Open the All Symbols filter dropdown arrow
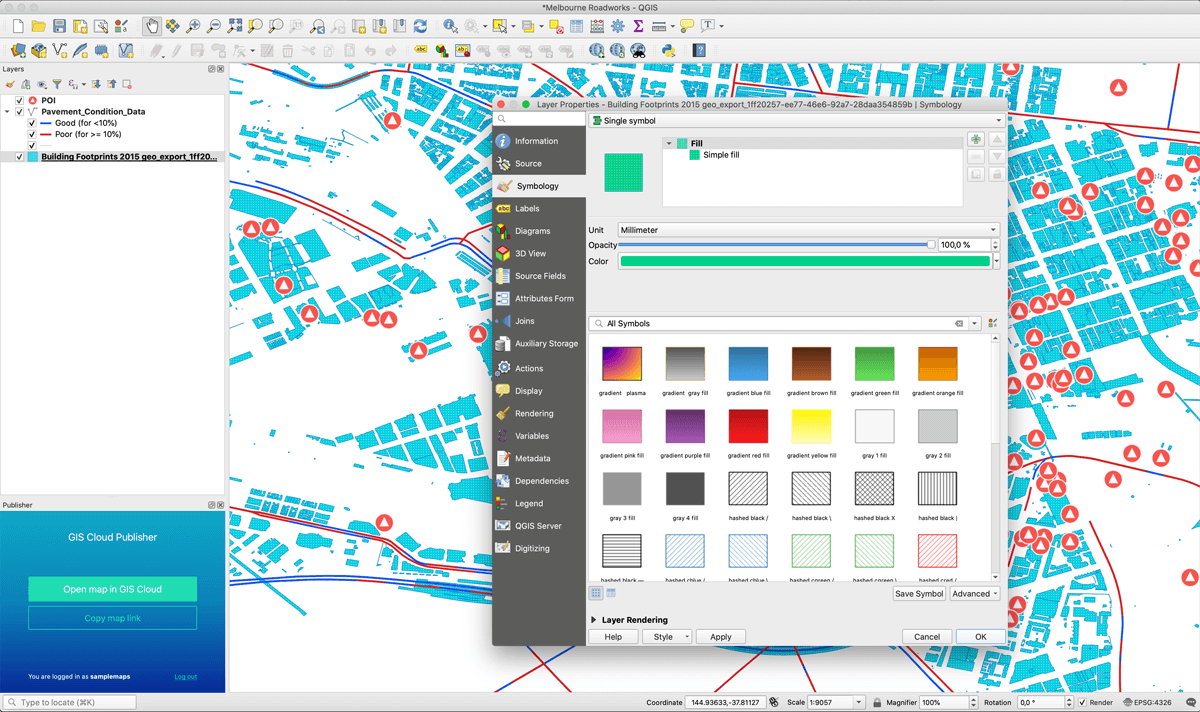Viewport: 1200px width, 712px height. 974,324
